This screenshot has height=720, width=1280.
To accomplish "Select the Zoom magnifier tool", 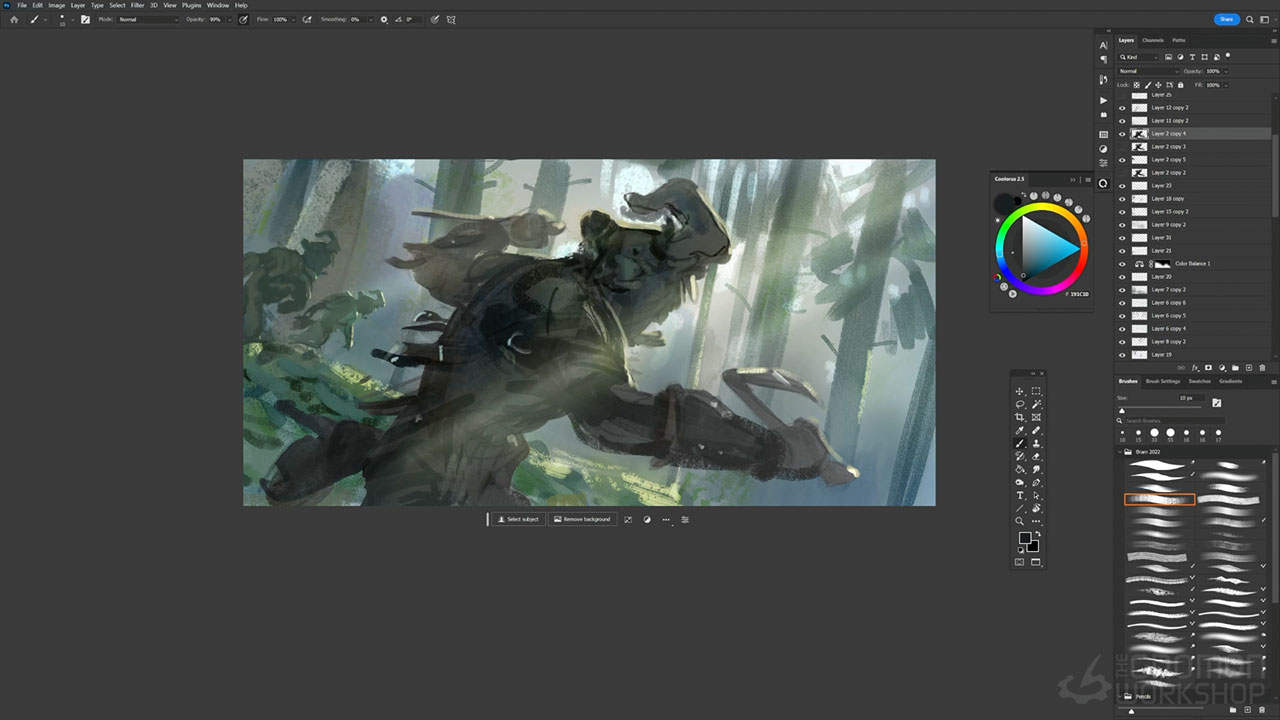I will click(1020, 521).
